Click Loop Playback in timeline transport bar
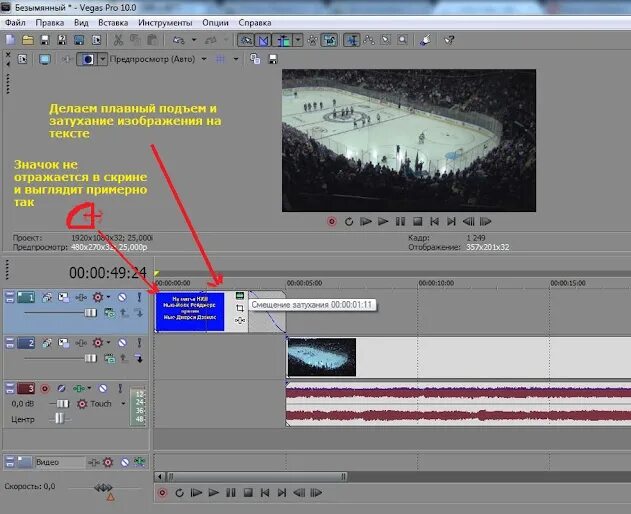 click(179, 493)
